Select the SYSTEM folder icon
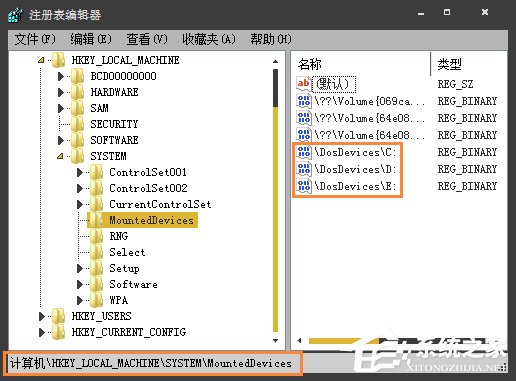 [x=78, y=156]
